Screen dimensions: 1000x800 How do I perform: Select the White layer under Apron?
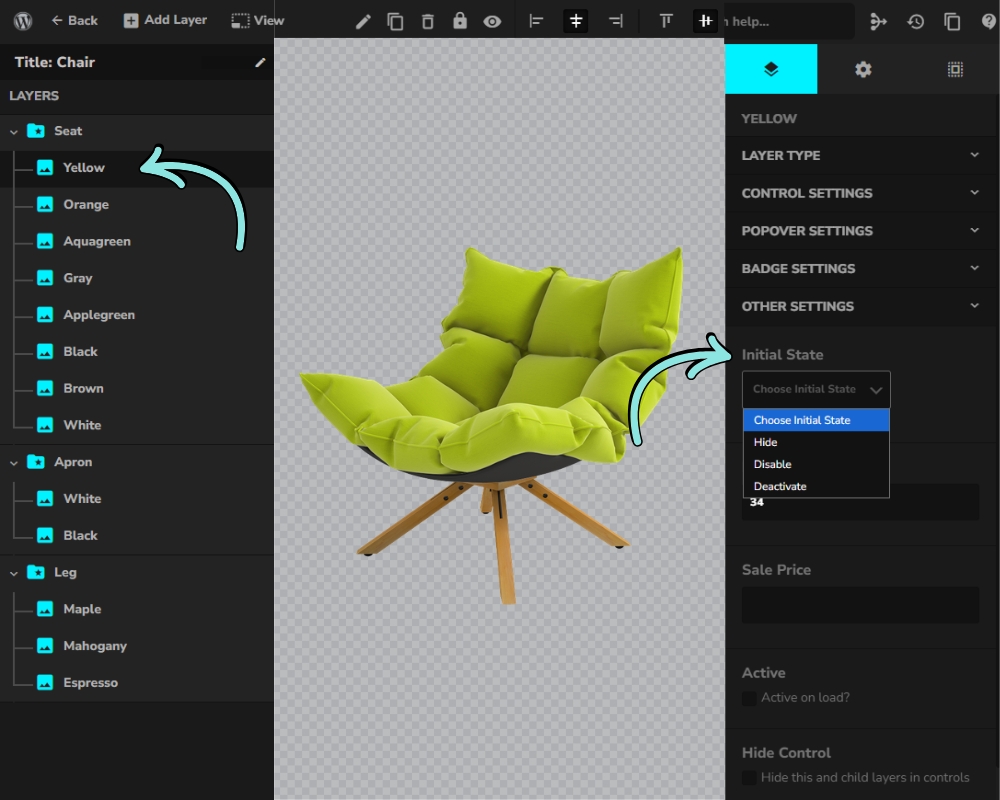click(x=136, y=499)
